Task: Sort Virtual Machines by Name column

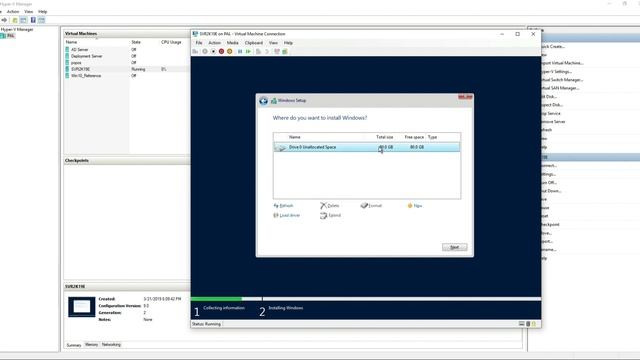Action: tap(71, 42)
